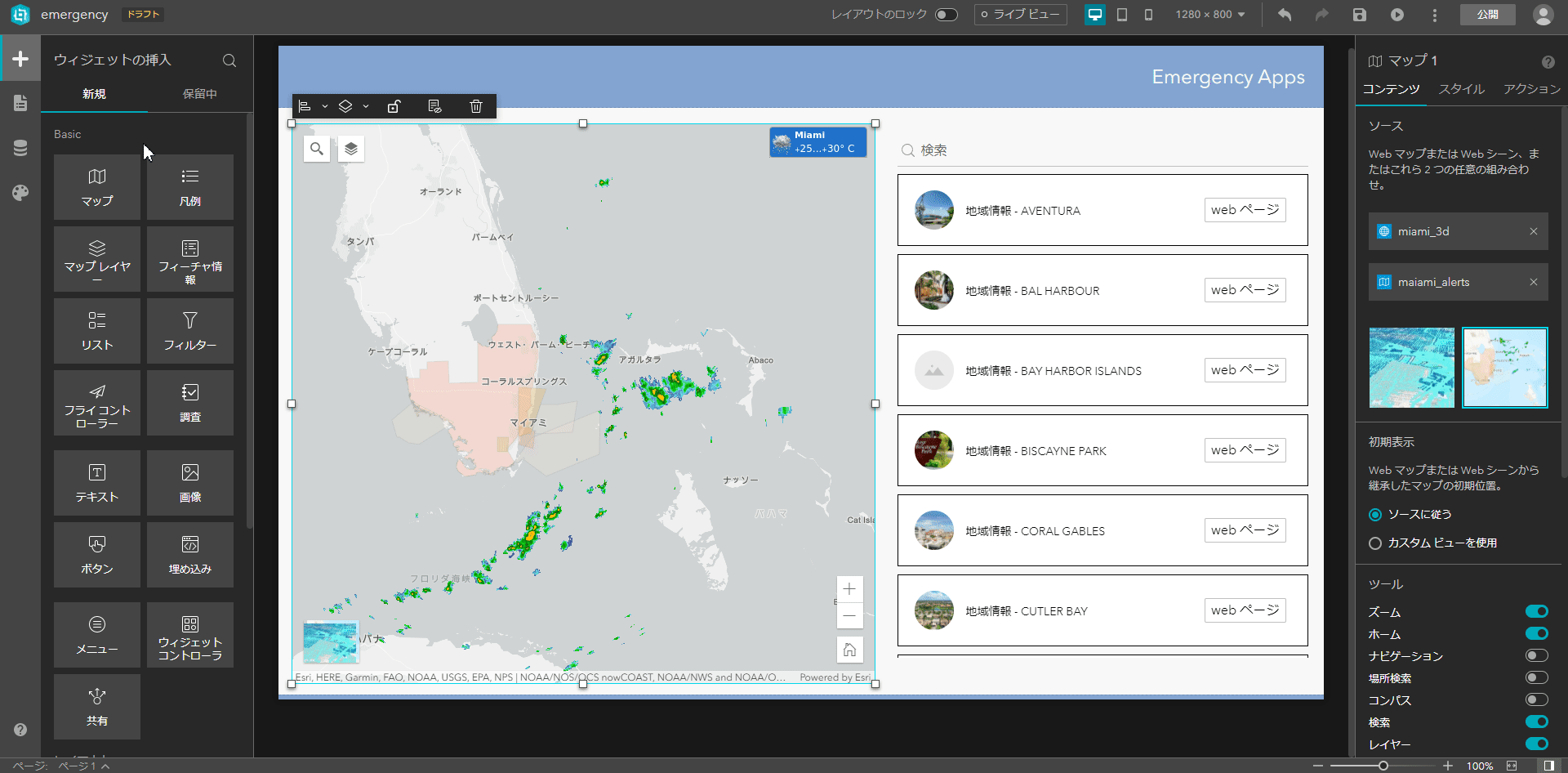This screenshot has width=1568, height=773.
Task: Expand the arrange layers dropdown arrow
Action: point(366,106)
